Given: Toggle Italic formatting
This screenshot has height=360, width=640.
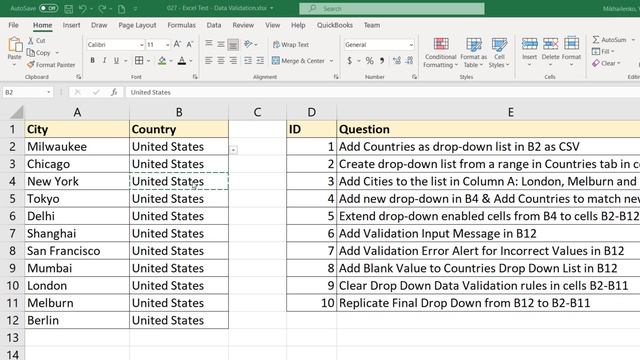Looking at the screenshot, I should (x=104, y=60).
